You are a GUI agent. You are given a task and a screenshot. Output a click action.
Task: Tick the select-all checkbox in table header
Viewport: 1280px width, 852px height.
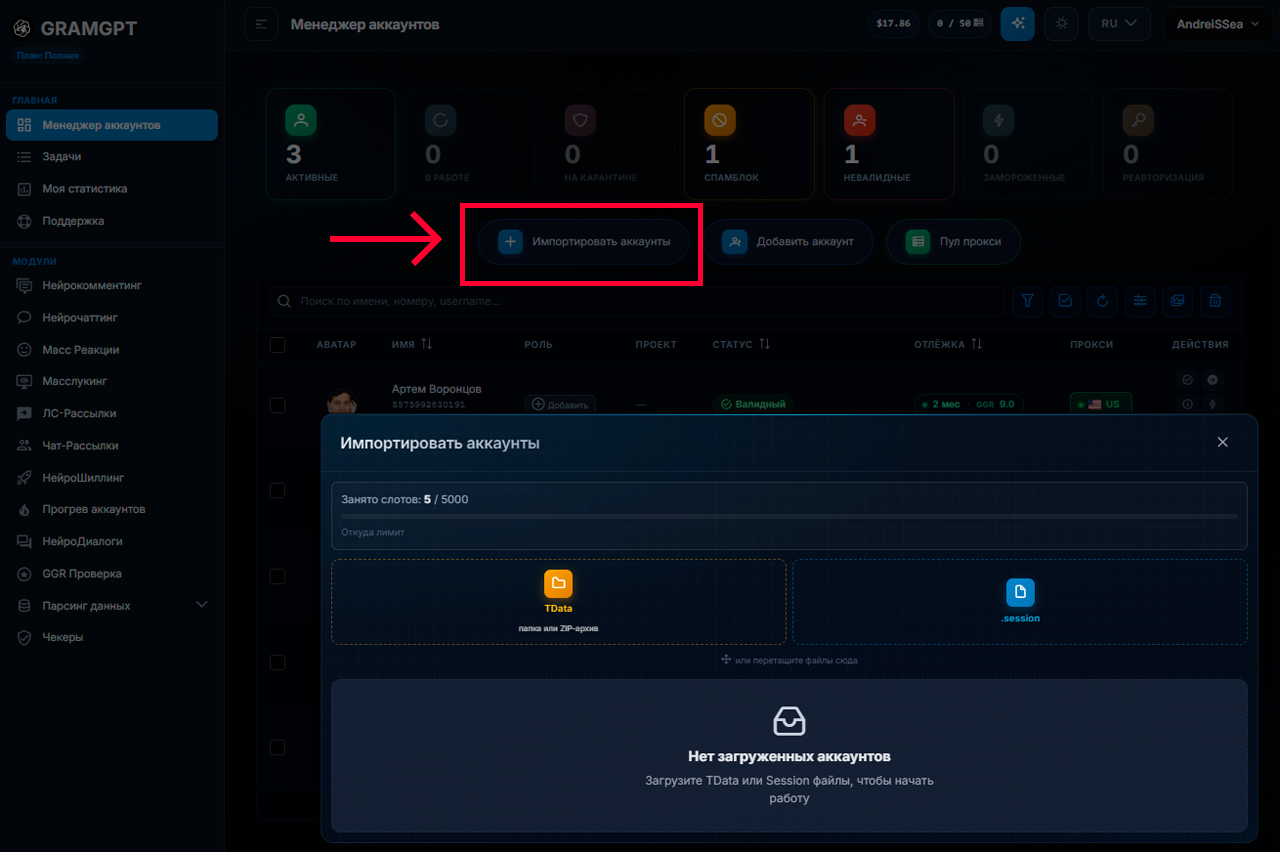pos(278,344)
